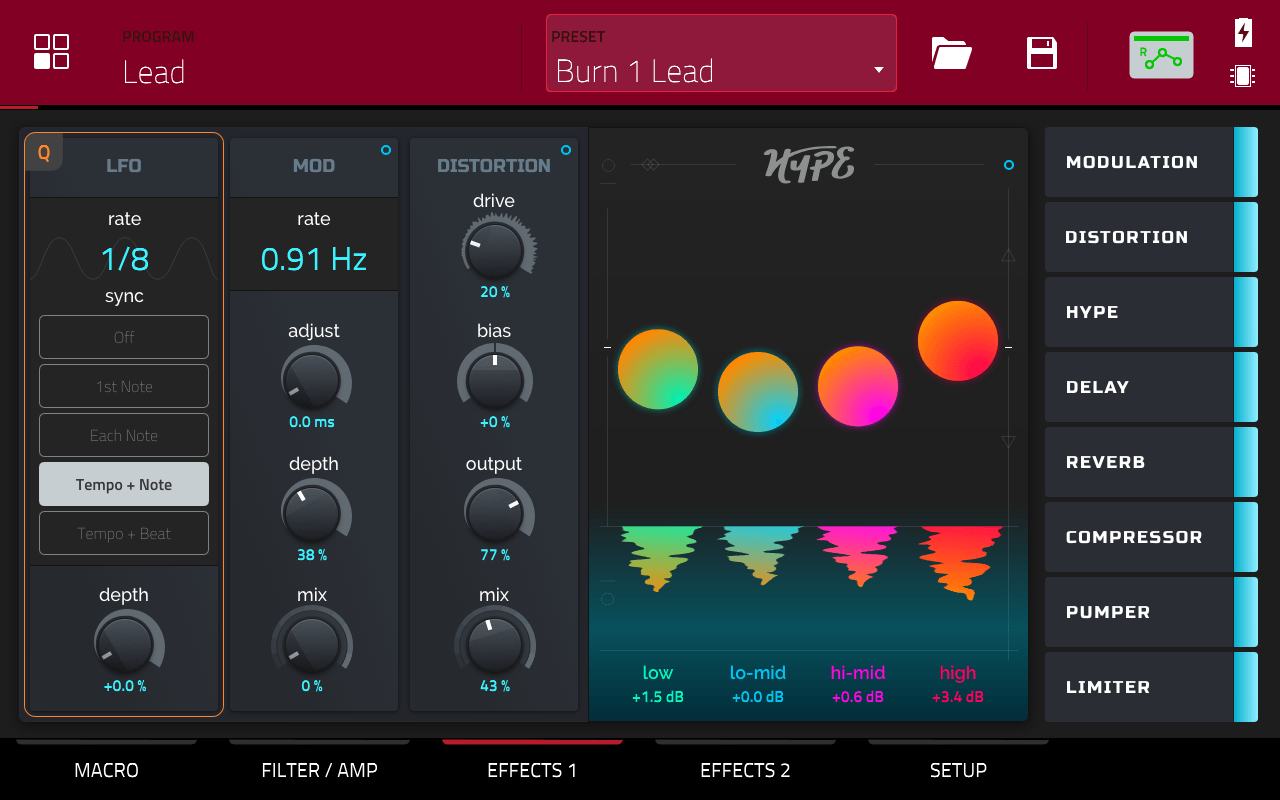1280x800 pixels.
Task: Open the main menu grid icon
Action: coord(51,52)
